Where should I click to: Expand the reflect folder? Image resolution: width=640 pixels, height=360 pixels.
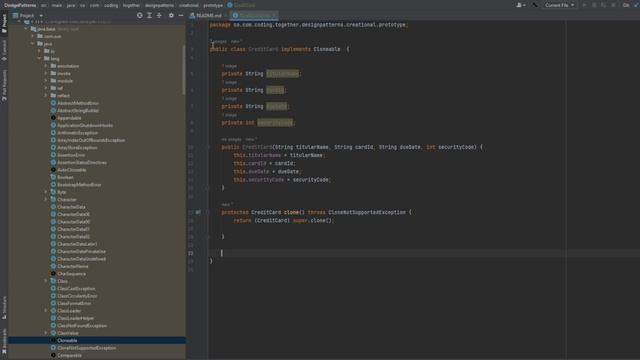point(46,96)
